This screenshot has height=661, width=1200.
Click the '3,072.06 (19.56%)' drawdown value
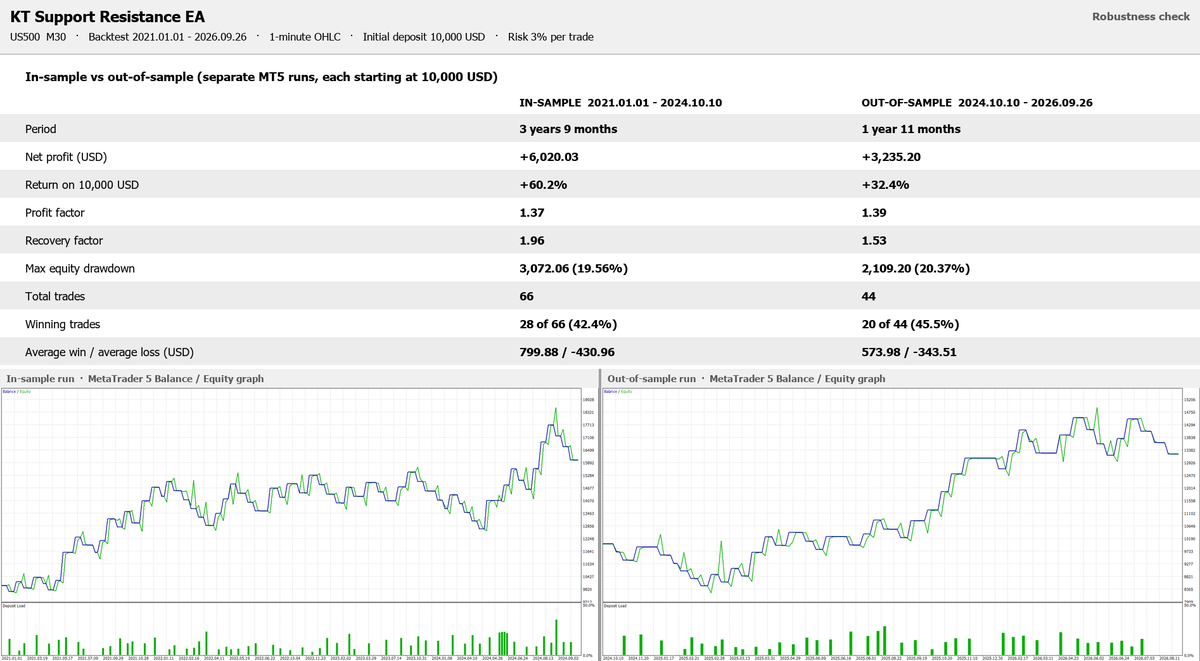(x=572, y=269)
